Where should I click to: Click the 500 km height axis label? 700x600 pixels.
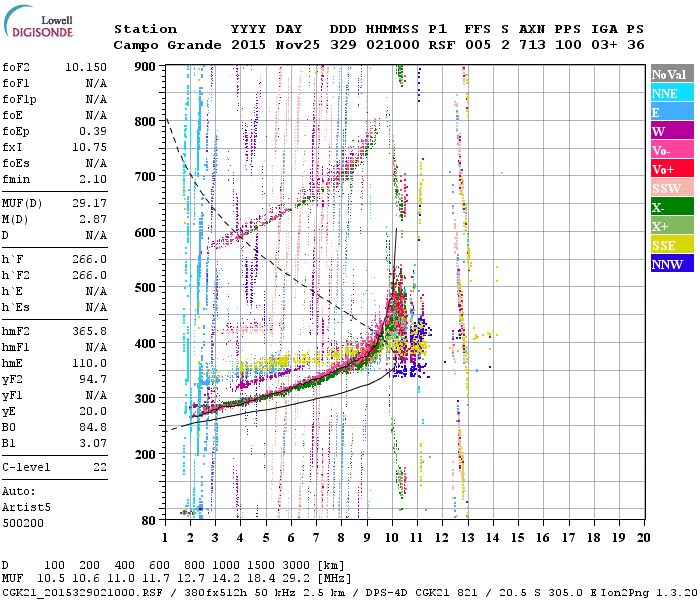[x=145, y=288]
